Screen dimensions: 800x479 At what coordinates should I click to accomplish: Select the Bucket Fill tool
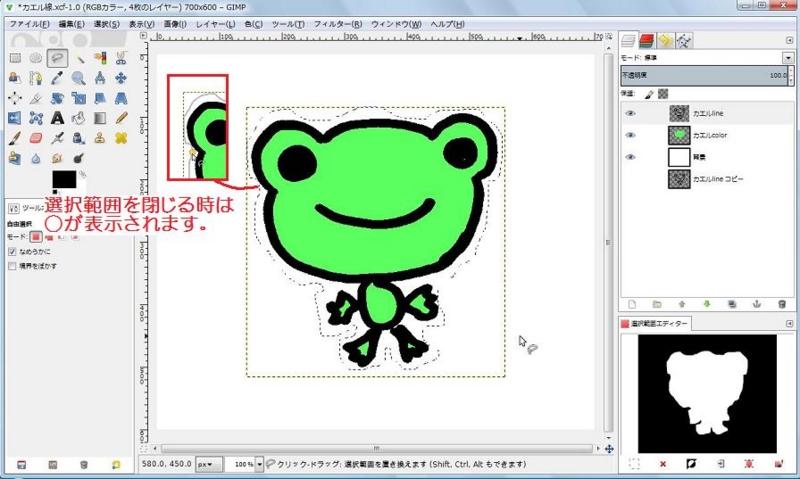(x=79, y=118)
